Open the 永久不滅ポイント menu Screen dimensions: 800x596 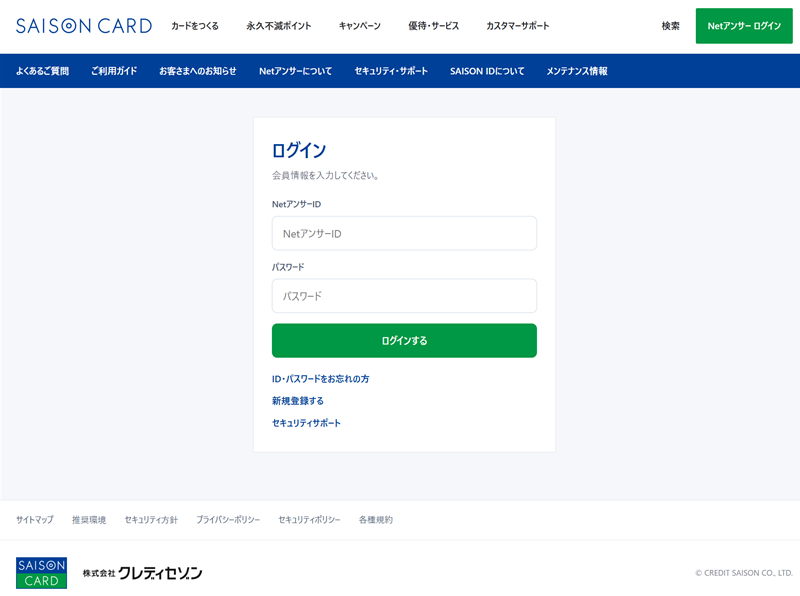coord(279,26)
